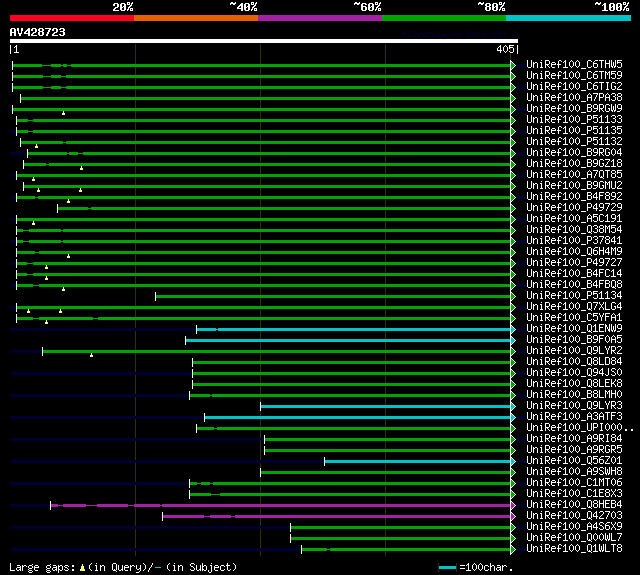Click the Large gaps legend text
Image resolution: width=640 pixels, height=575 pixels.
(x=123, y=567)
